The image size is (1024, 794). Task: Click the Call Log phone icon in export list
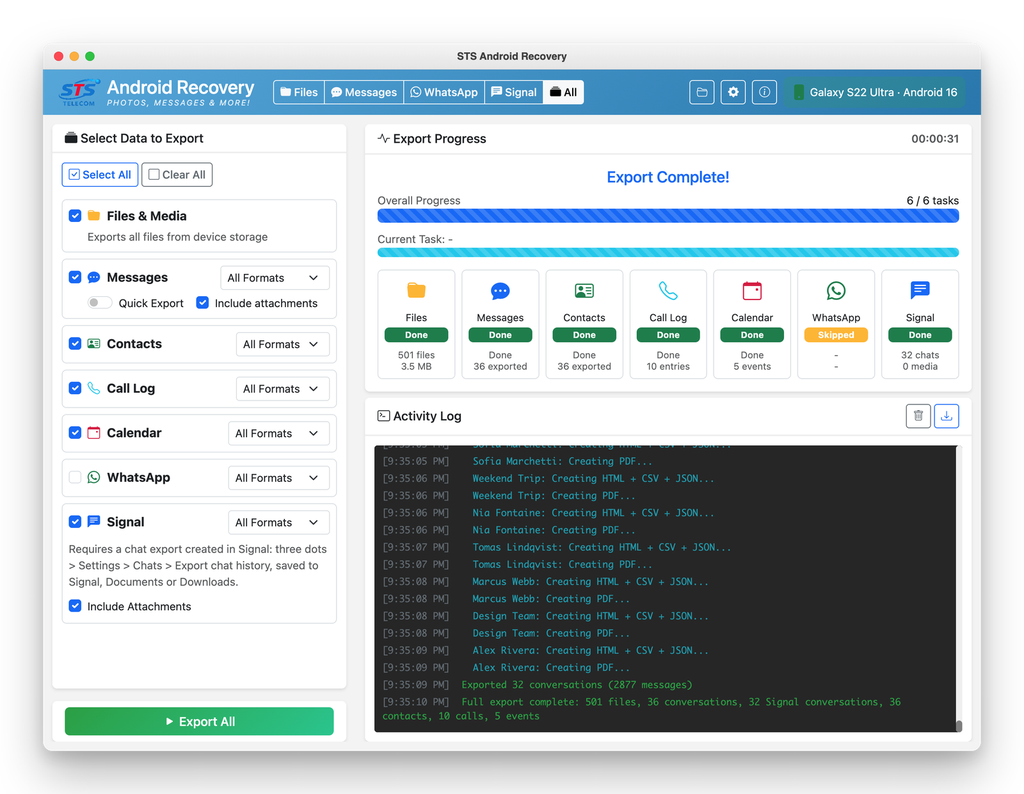[94, 388]
